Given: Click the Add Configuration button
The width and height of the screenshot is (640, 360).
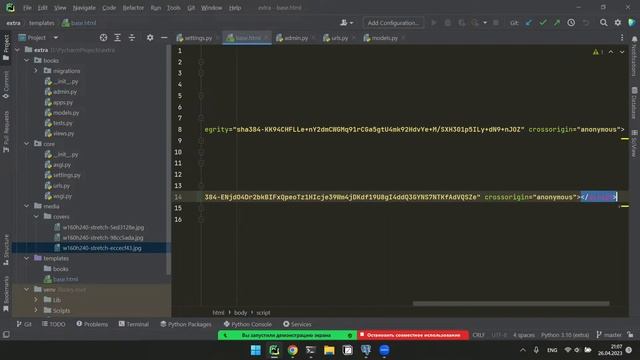Looking at the screenshot, I should 393,23.
